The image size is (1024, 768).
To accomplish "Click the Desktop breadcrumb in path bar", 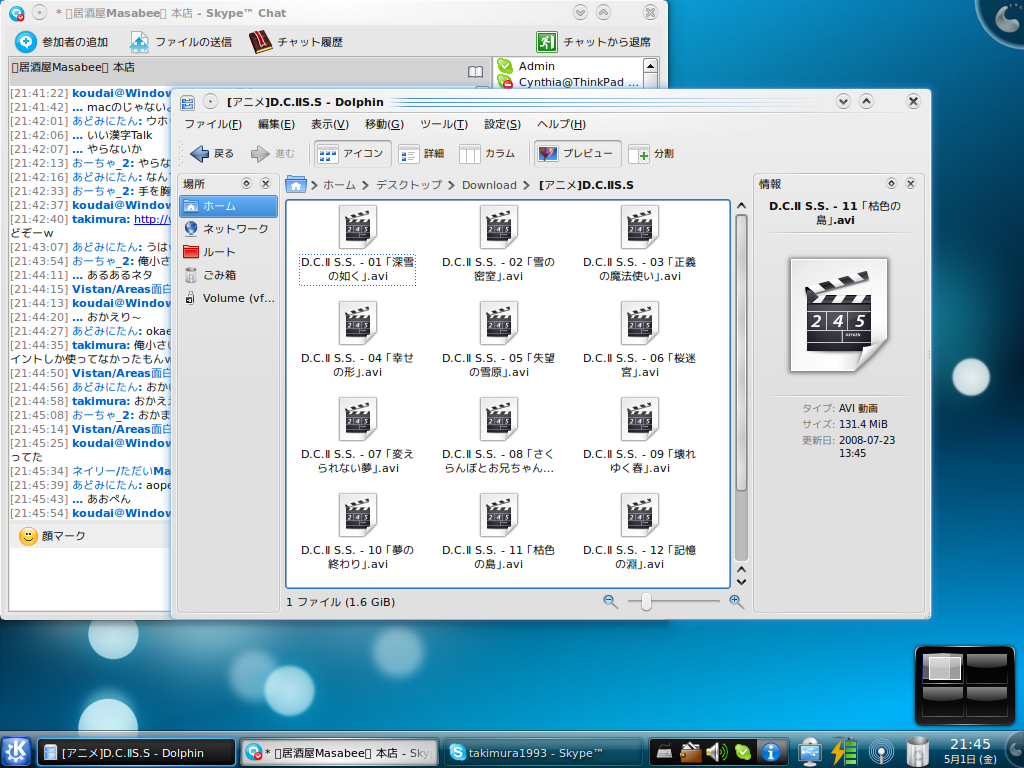I will pos(408,185).
